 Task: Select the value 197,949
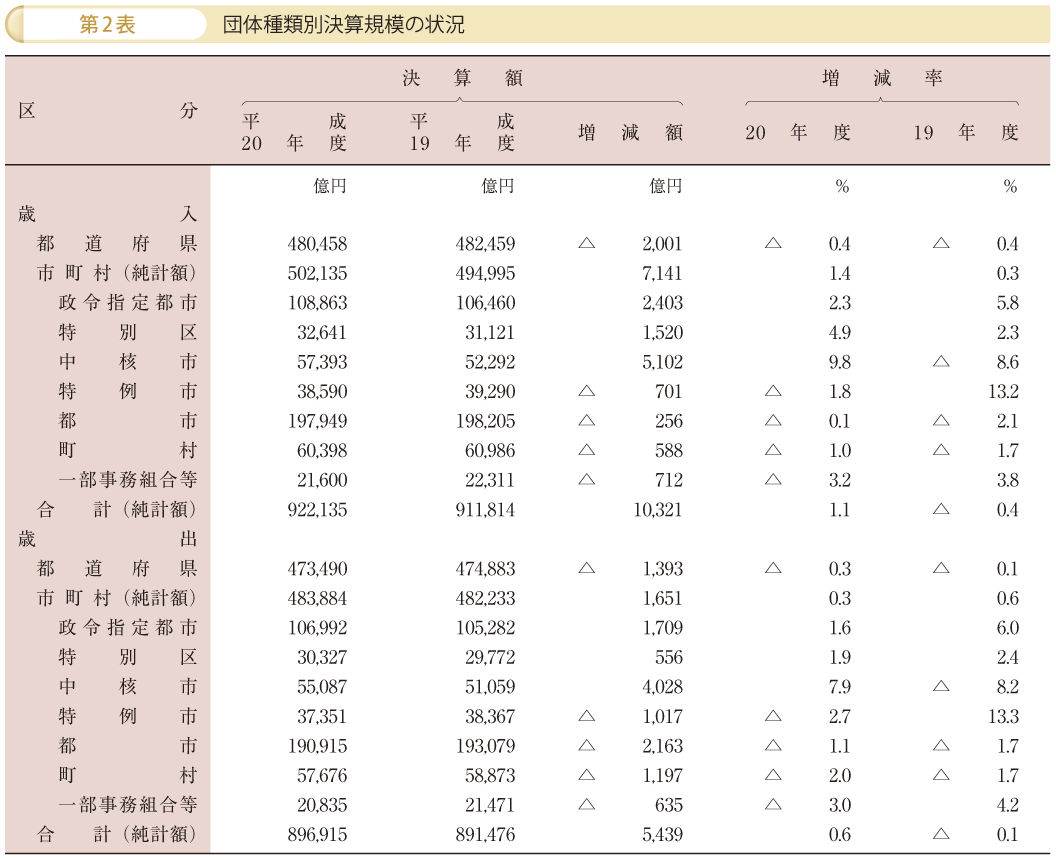point(317,422)
